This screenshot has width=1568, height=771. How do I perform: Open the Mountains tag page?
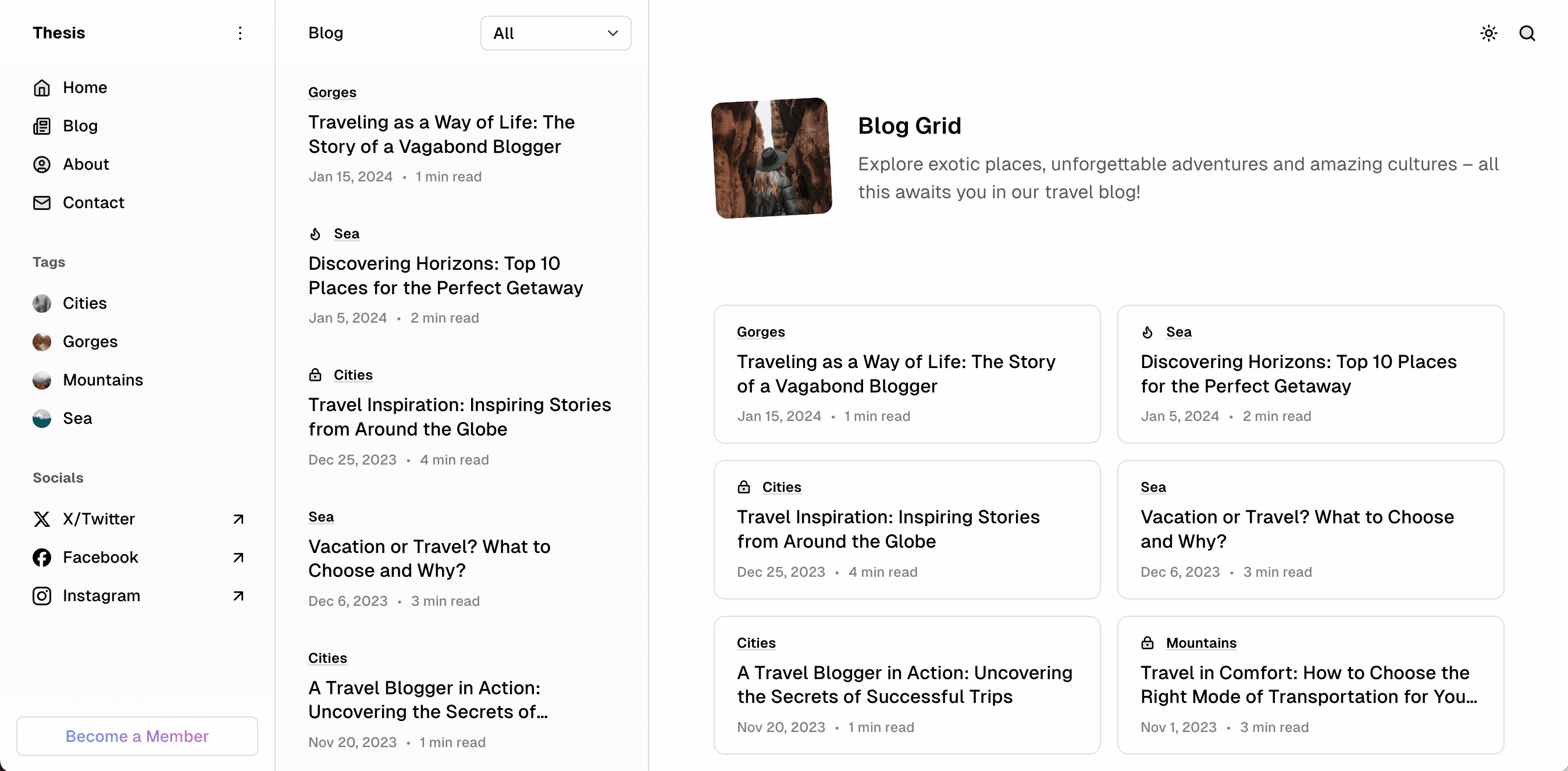102,380
